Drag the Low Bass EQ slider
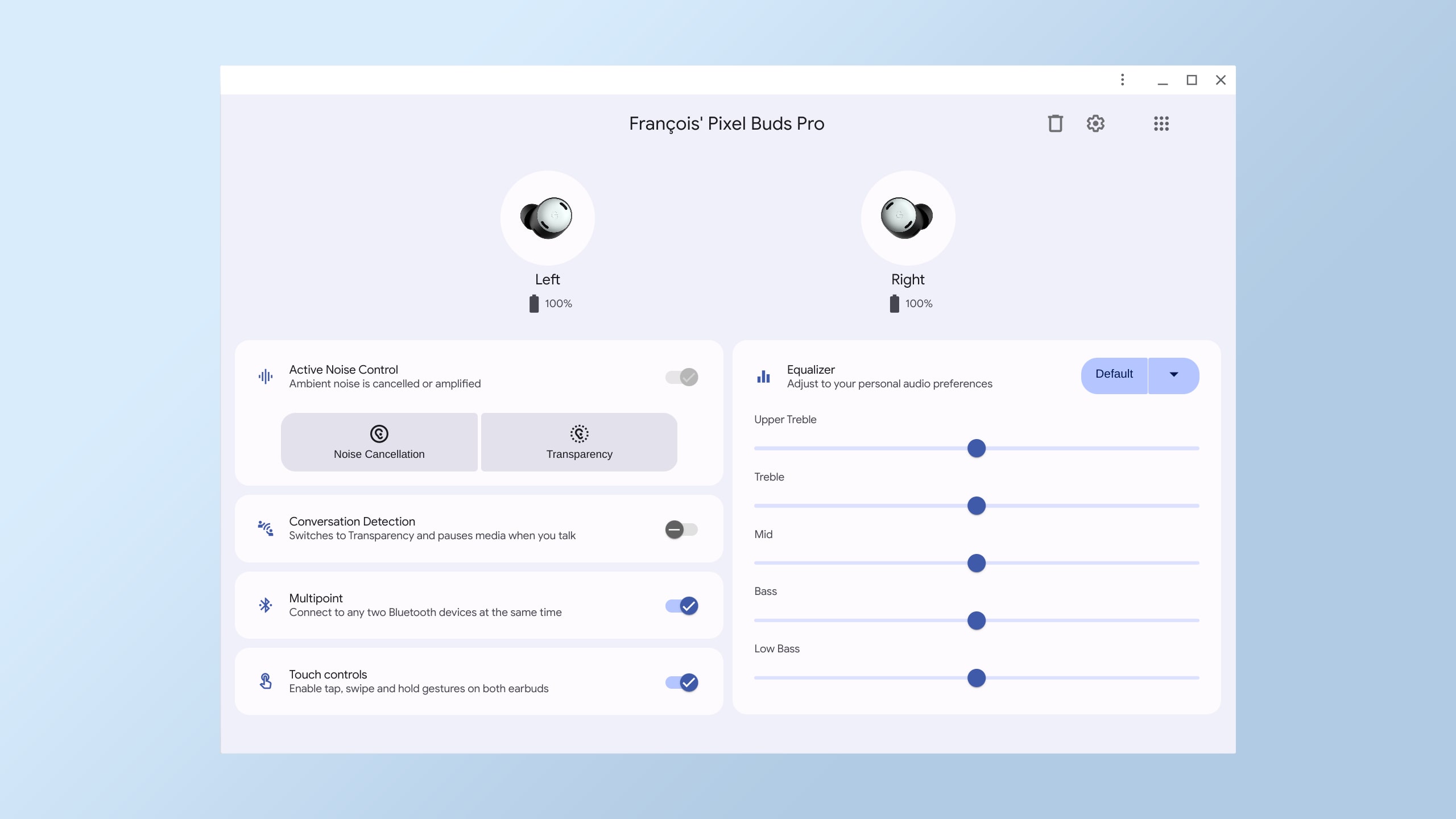The image size is (1456, 819). click(x=977, y=678)
